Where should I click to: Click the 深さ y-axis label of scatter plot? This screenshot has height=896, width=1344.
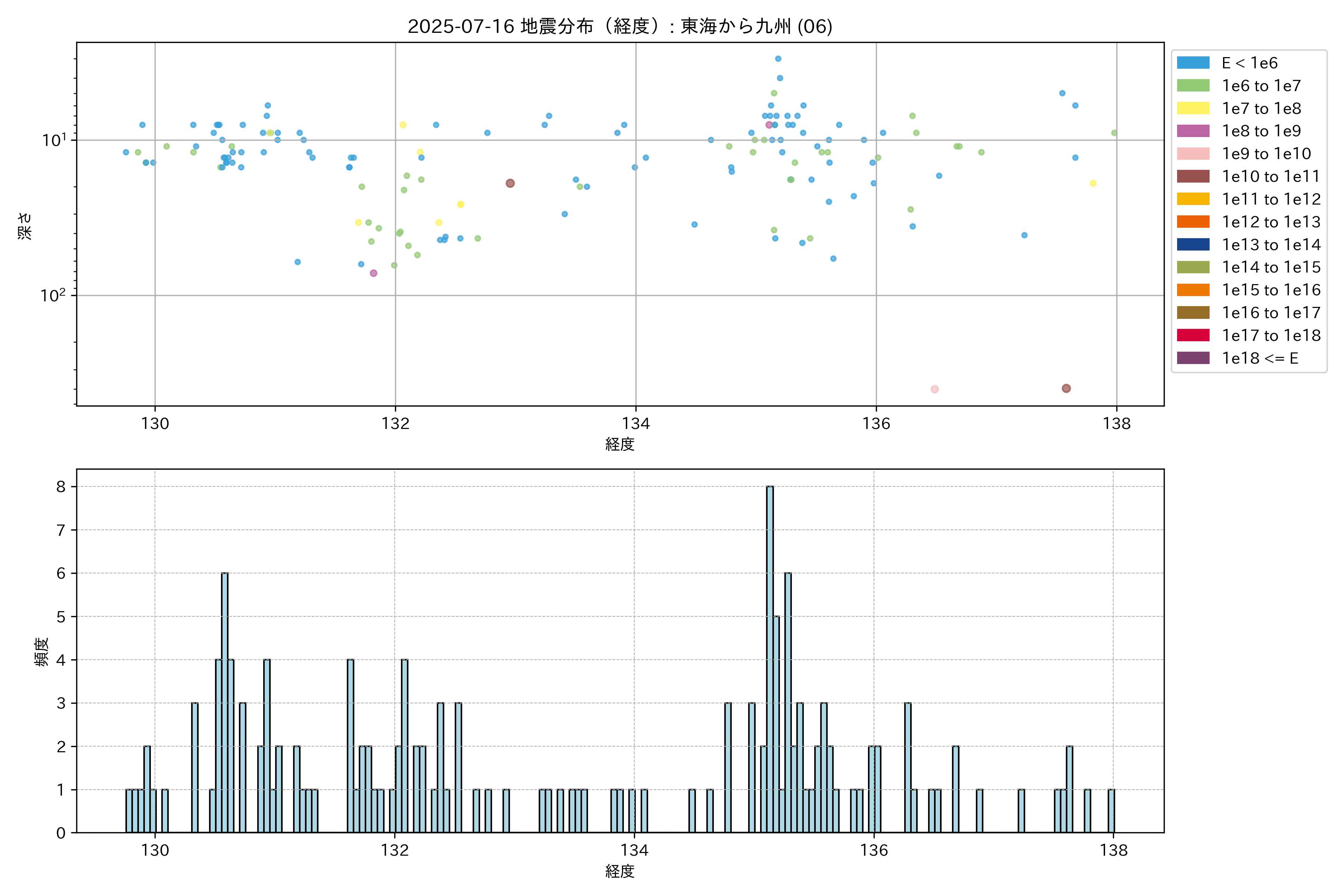coord(25,226)
